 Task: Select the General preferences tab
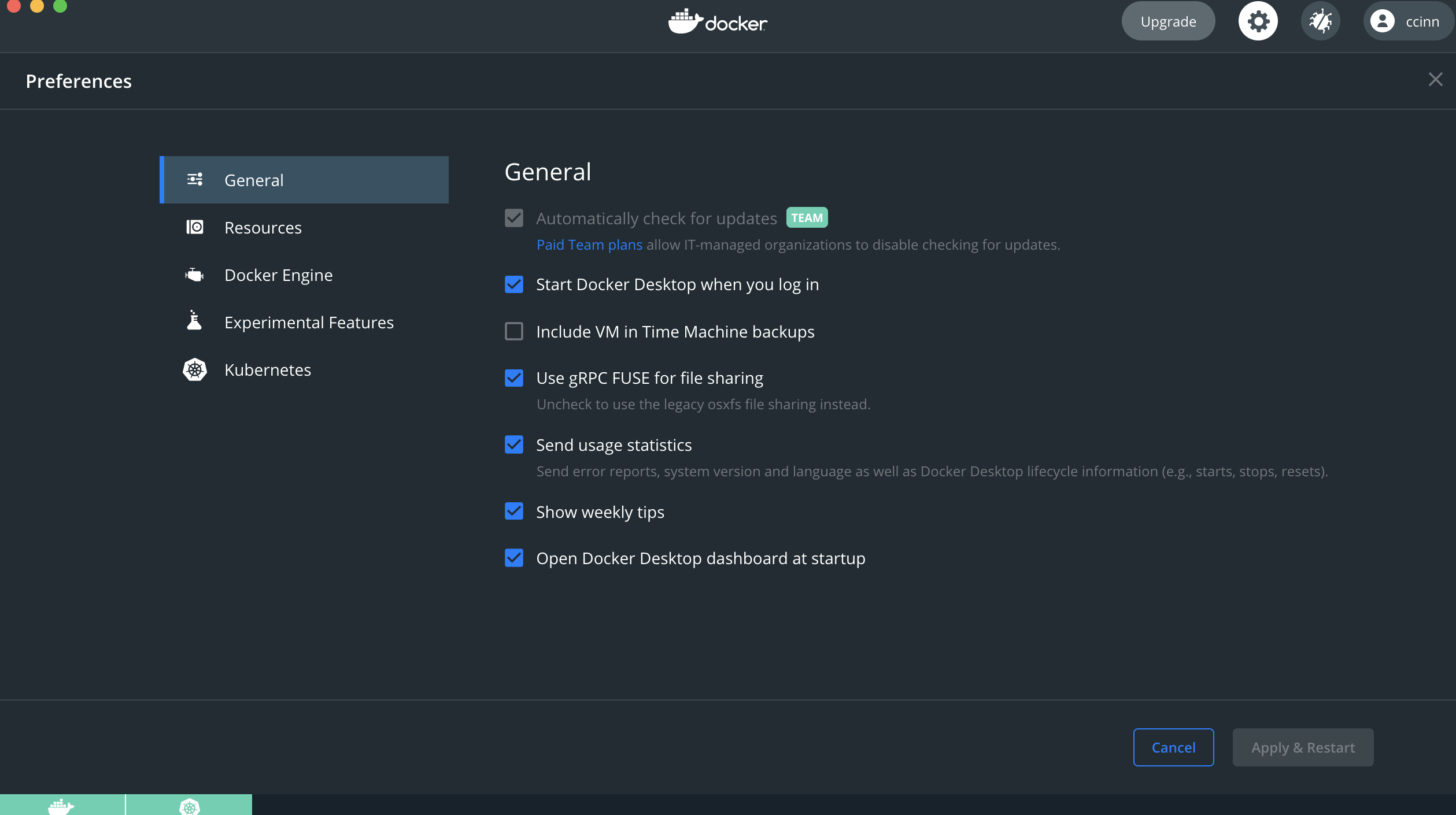(304, 180)
